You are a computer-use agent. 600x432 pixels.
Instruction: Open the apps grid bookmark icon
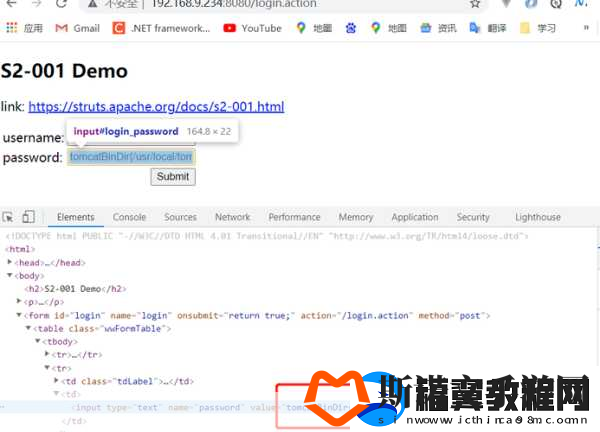[12, 28]
